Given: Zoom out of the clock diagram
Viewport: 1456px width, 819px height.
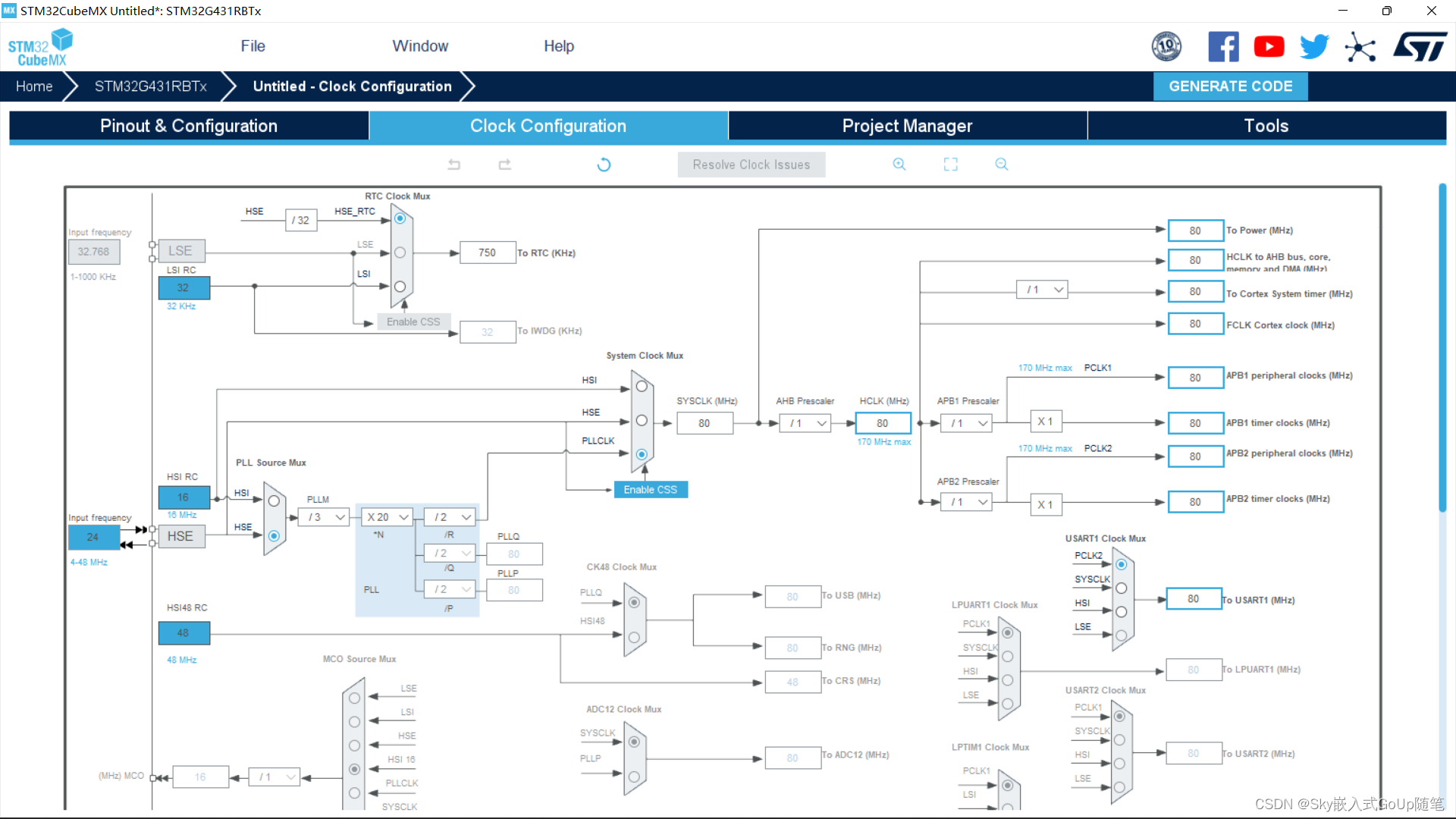Looking at the screenshot, I should pyautogui.click(x=1002, y=165).
